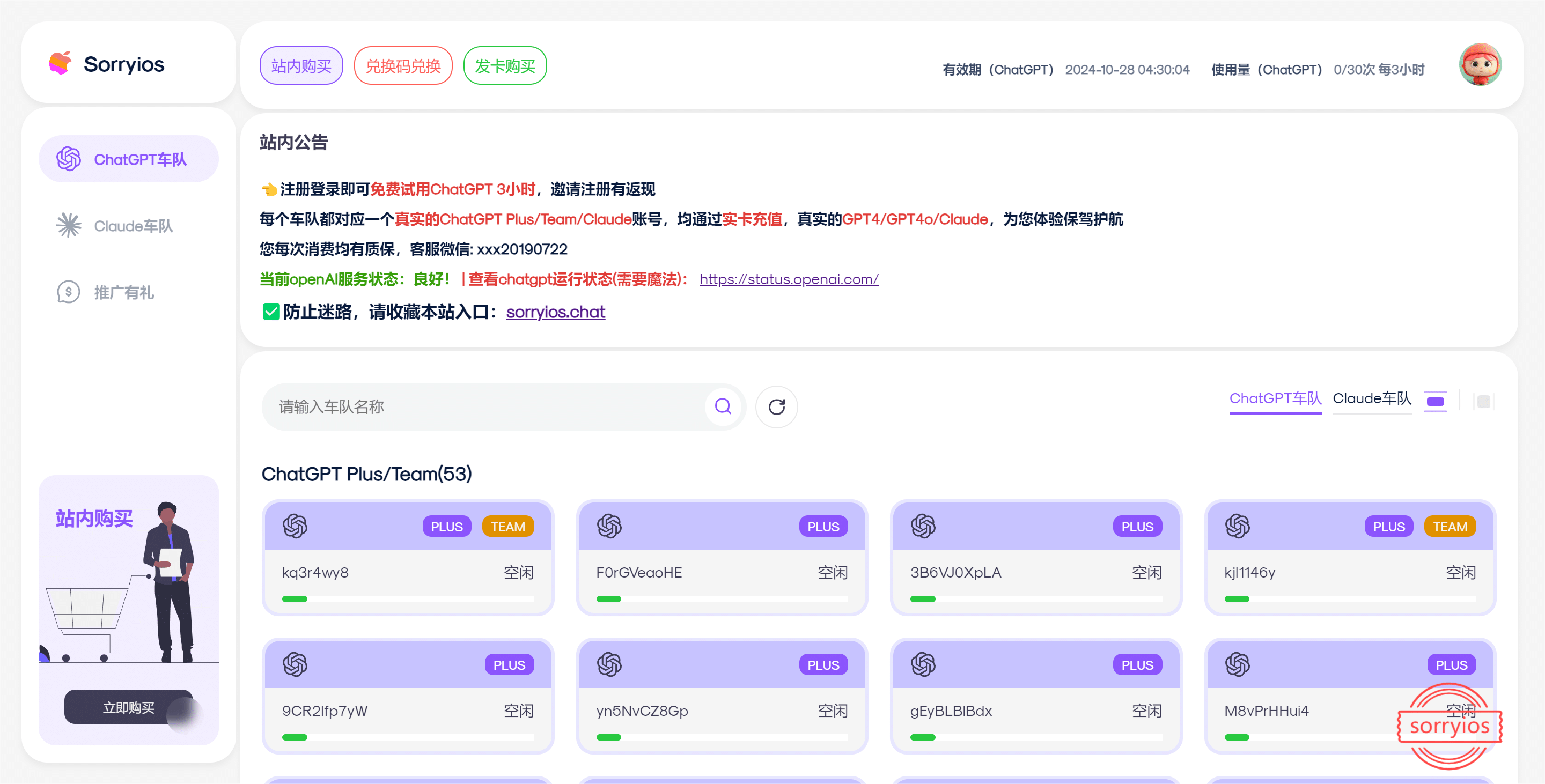Click the 发卡购买 button
Image resolution: width=1545 pixels, height=784 pixels.
click(x=505, y=65)
